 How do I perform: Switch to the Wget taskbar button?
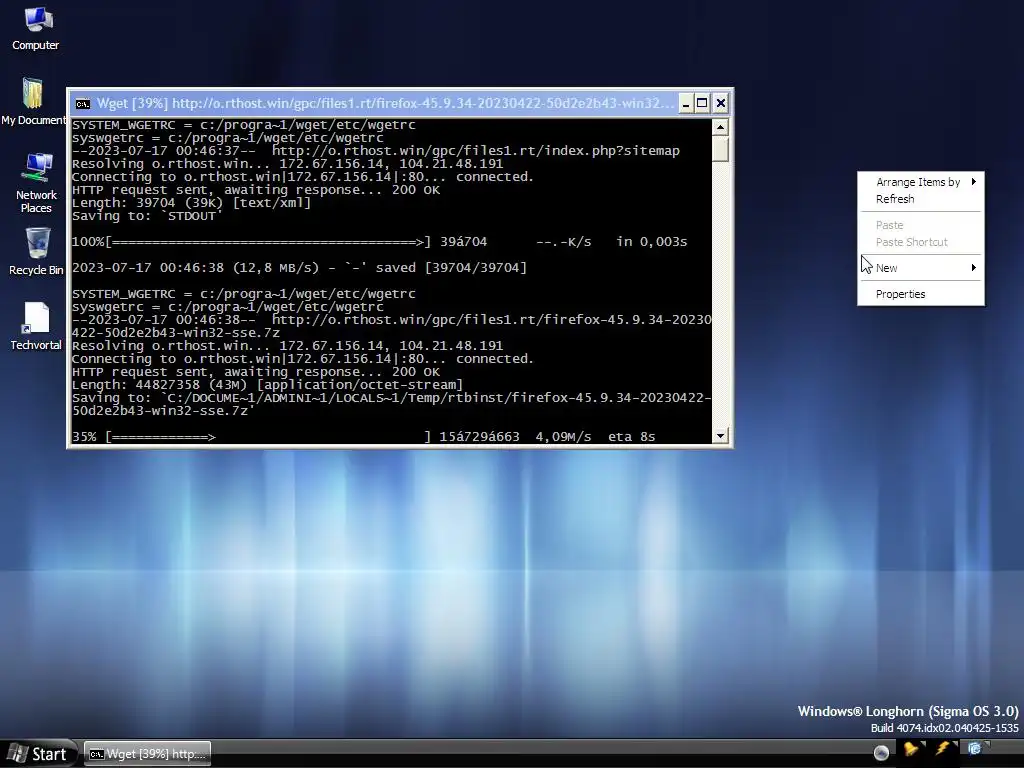tap(148, 754)
